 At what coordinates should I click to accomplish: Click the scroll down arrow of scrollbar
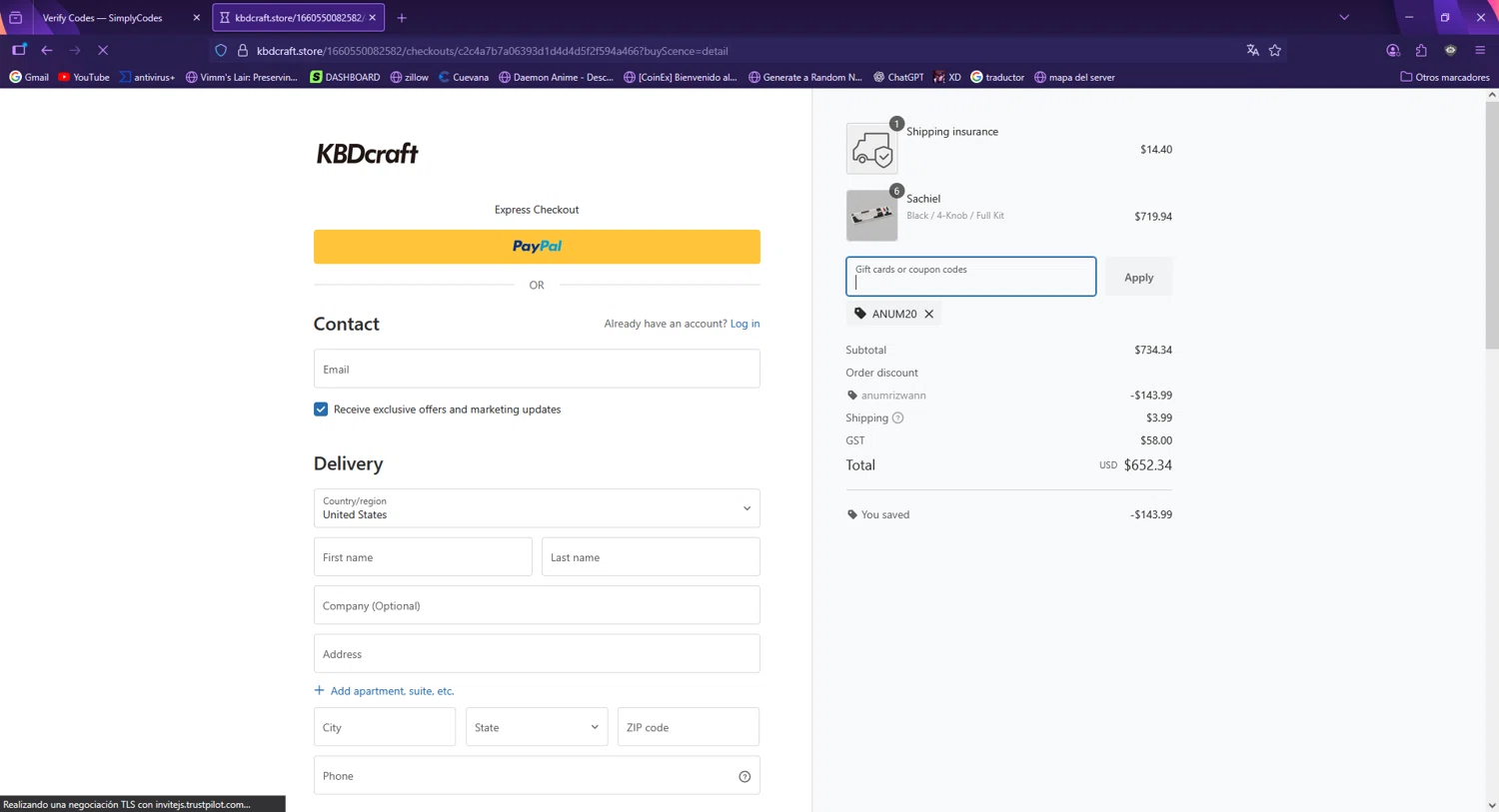[1492, 805]
